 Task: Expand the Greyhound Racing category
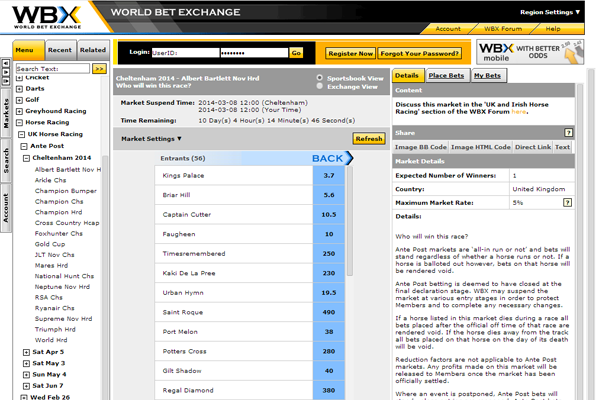tap(19, 111)
